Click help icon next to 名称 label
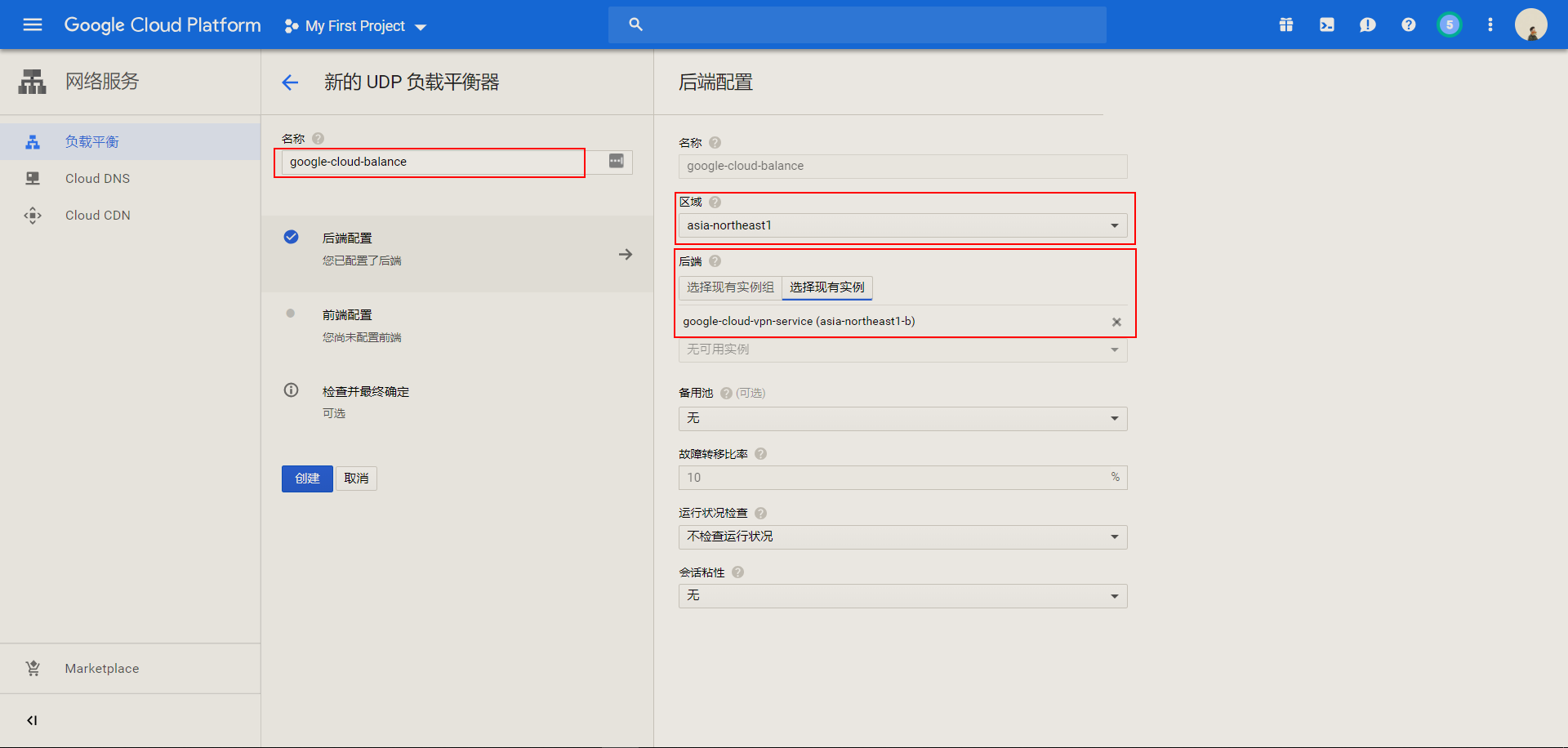Image resolution: width=1568 pixels, height=748 pixels. point(318,139)
